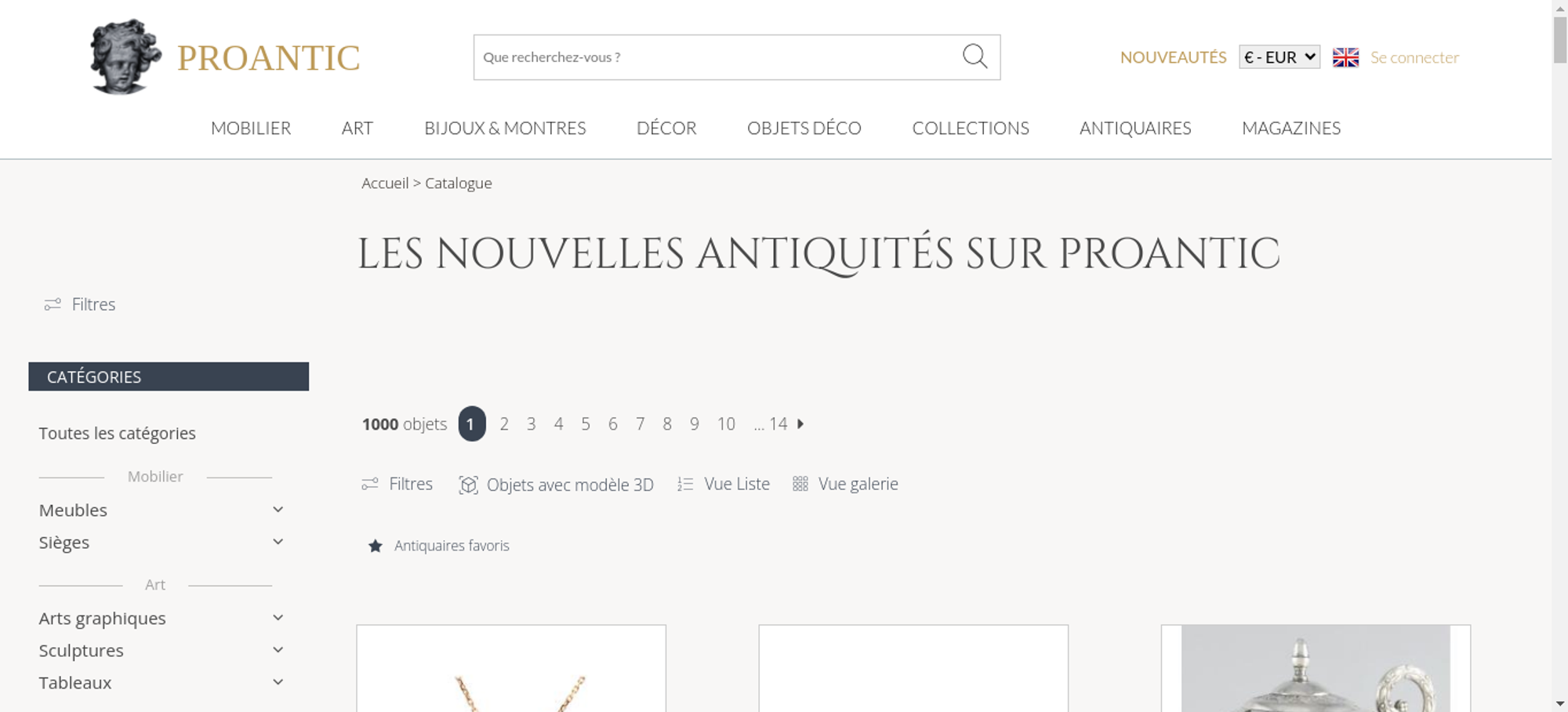Open the BIJOUX & MONTRES menu

[x=505, y=128]
